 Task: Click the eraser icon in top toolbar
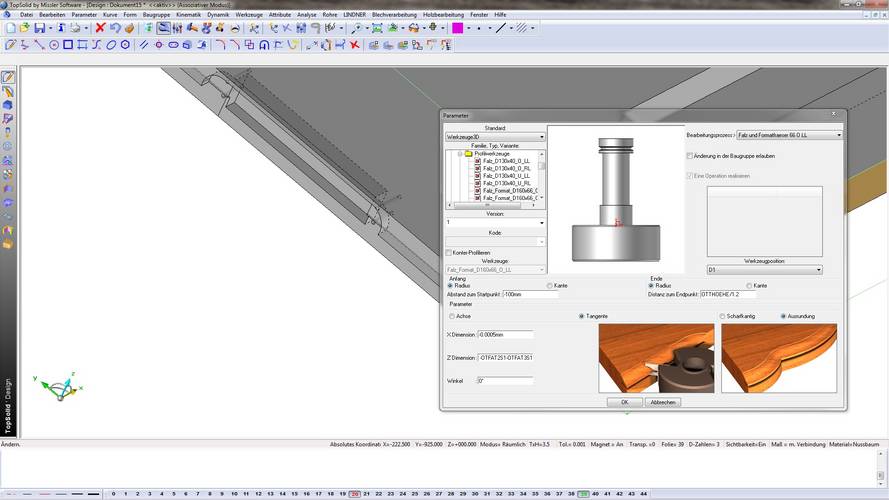(x=129, y=28)
